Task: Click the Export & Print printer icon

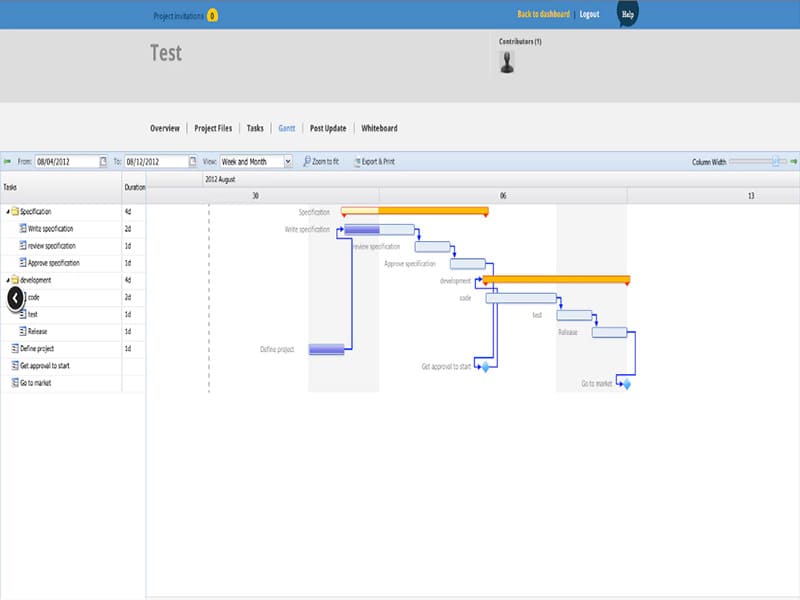Action: [356, 161]
